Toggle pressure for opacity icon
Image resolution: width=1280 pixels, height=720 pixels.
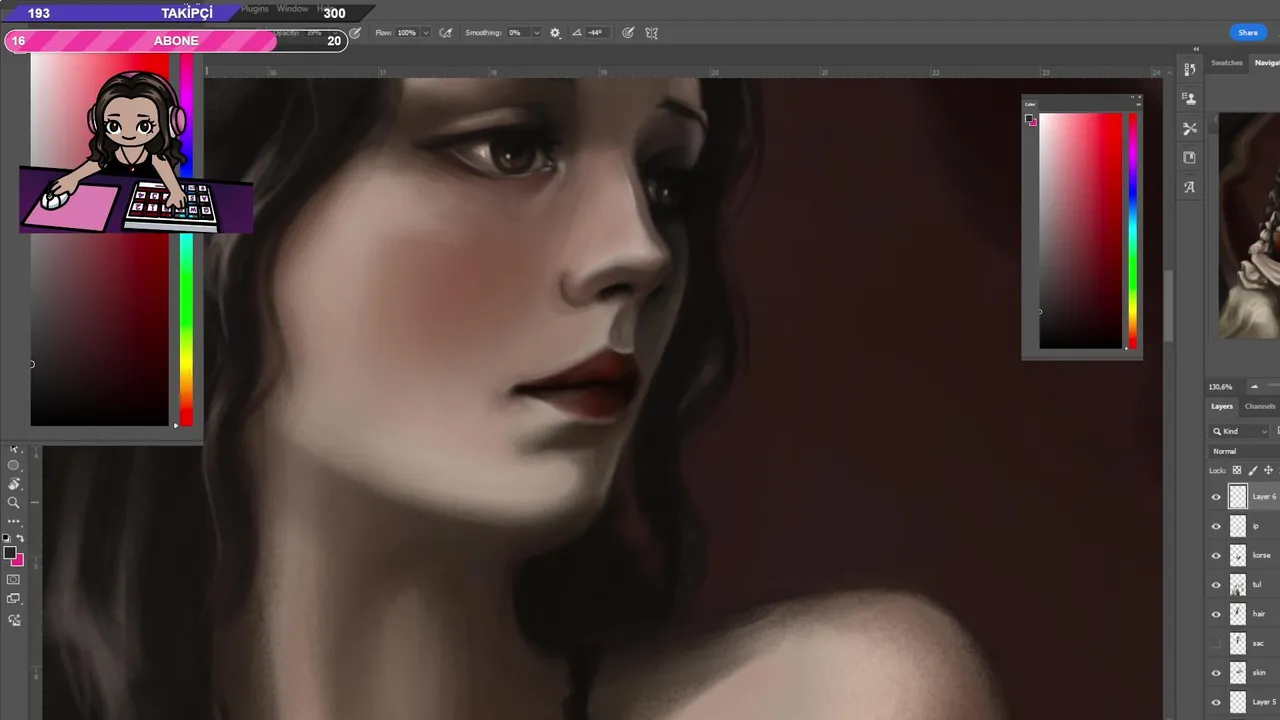(x=355, y=33)
